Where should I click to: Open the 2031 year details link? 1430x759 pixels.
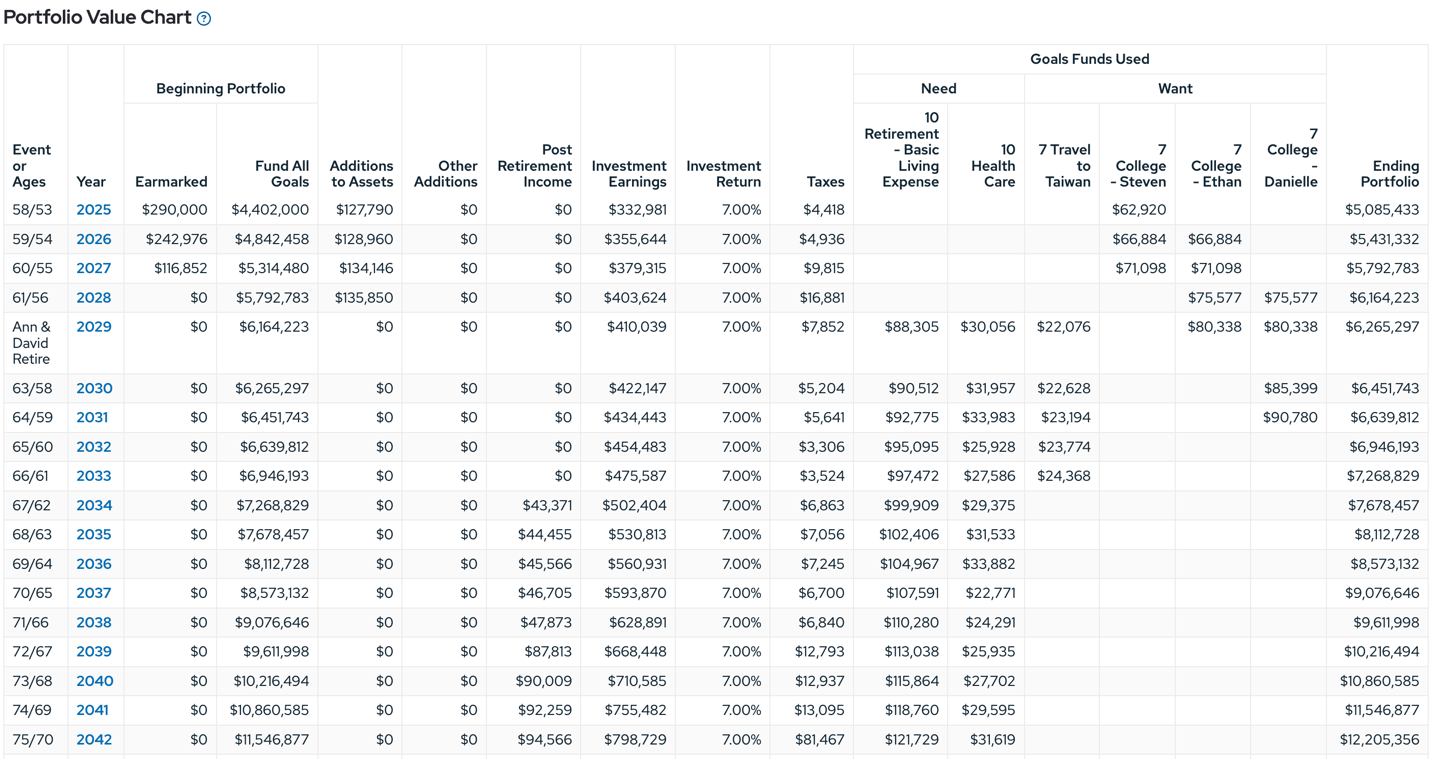coord(92,417)
